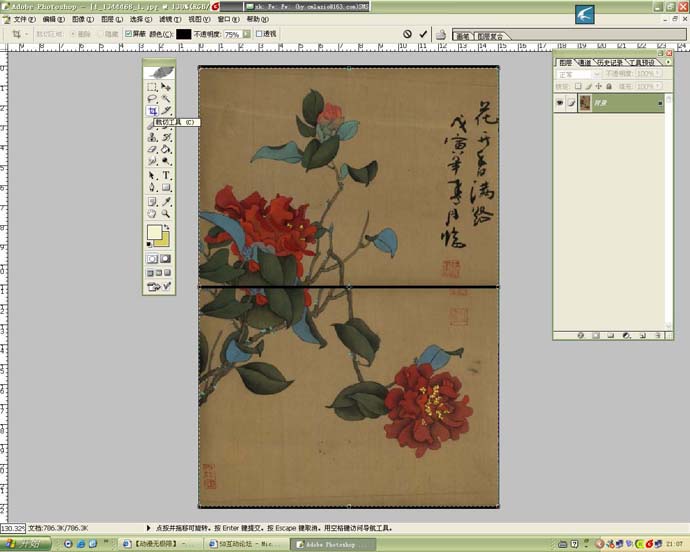Open the Window (窗口) menu

pos(228,19)
